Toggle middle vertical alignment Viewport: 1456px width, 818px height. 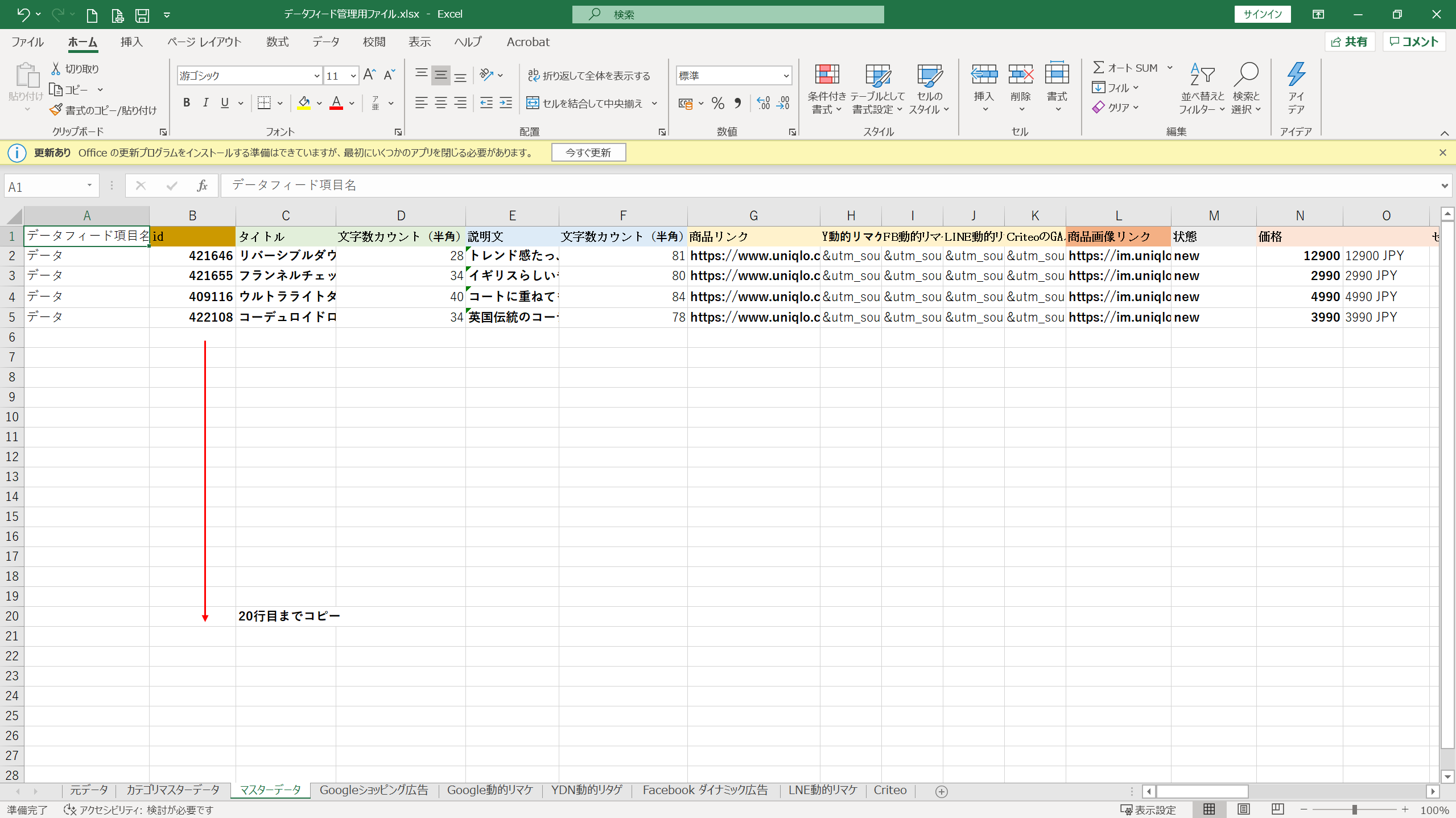pos(441,75)
